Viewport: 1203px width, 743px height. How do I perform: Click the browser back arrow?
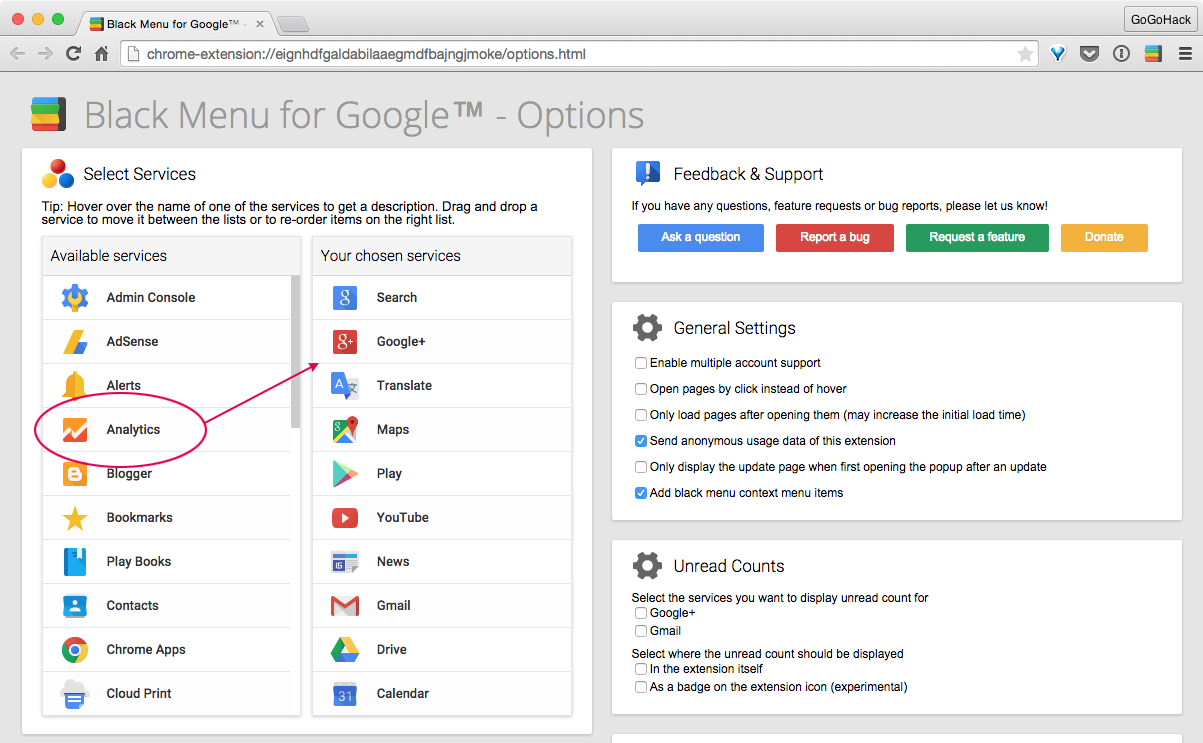17,54
